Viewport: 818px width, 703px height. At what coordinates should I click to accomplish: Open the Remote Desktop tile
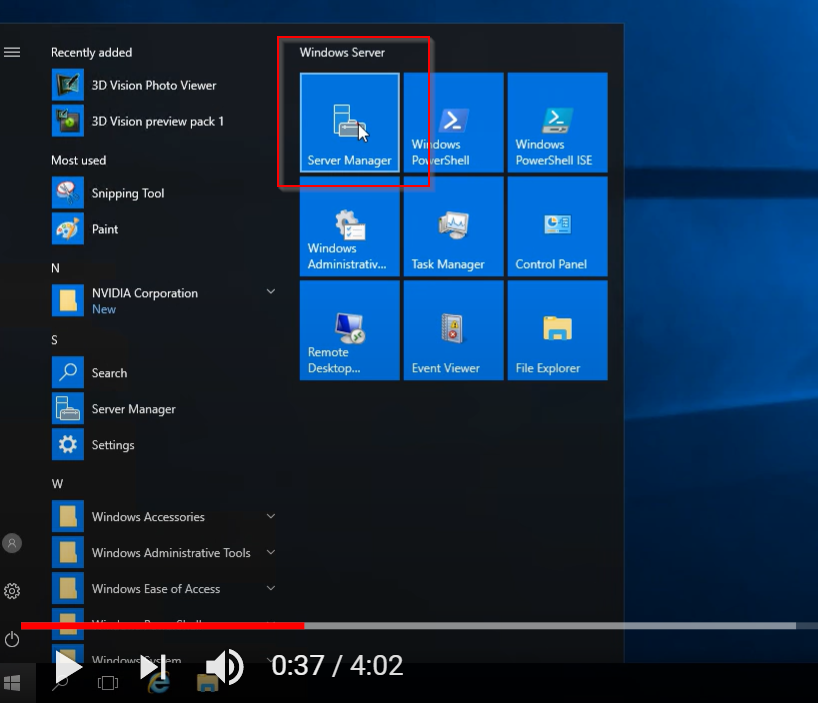coord(350,330)
